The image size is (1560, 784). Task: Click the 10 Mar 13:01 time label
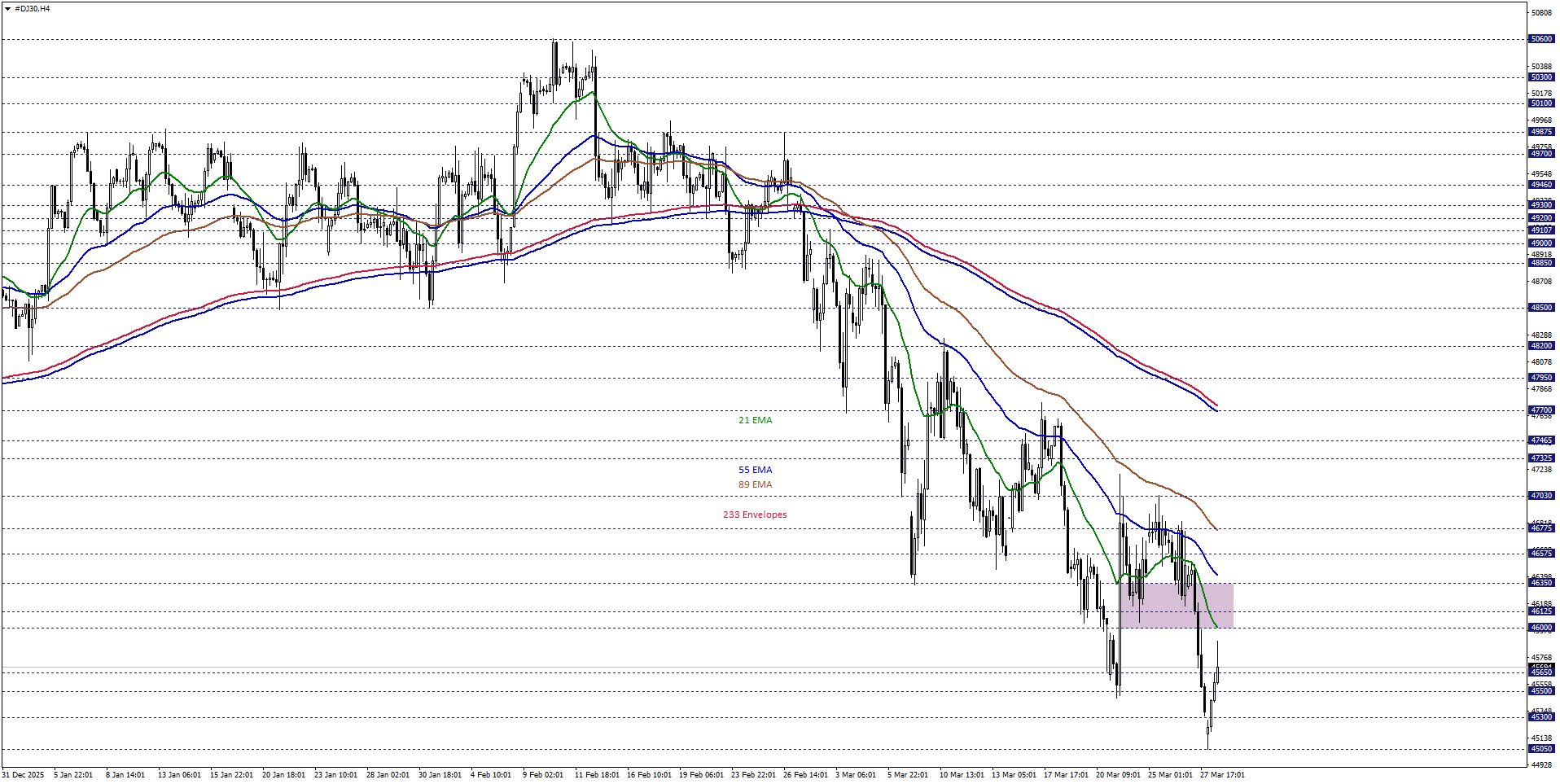click(962, 775)
